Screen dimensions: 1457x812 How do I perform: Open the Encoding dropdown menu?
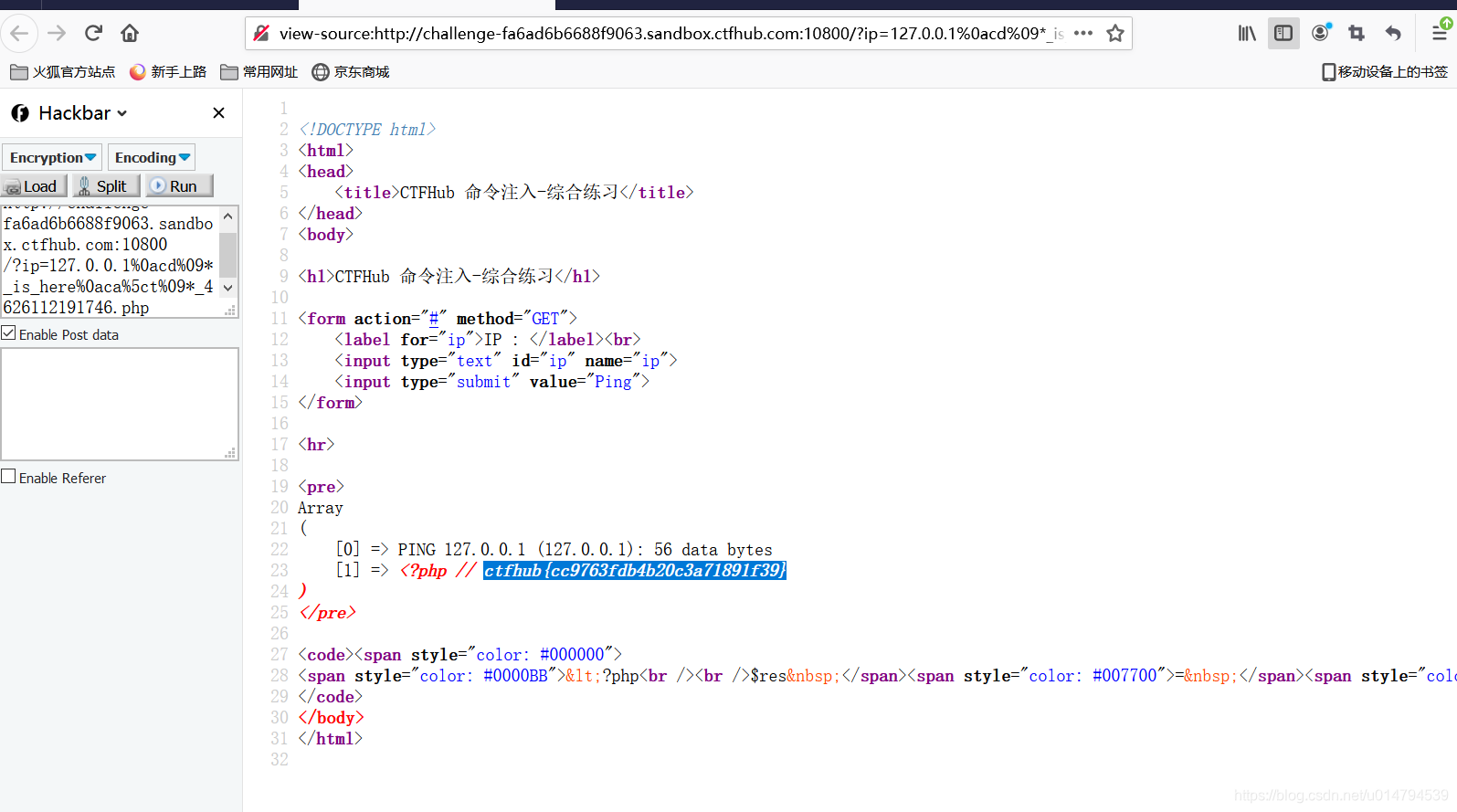152,157
